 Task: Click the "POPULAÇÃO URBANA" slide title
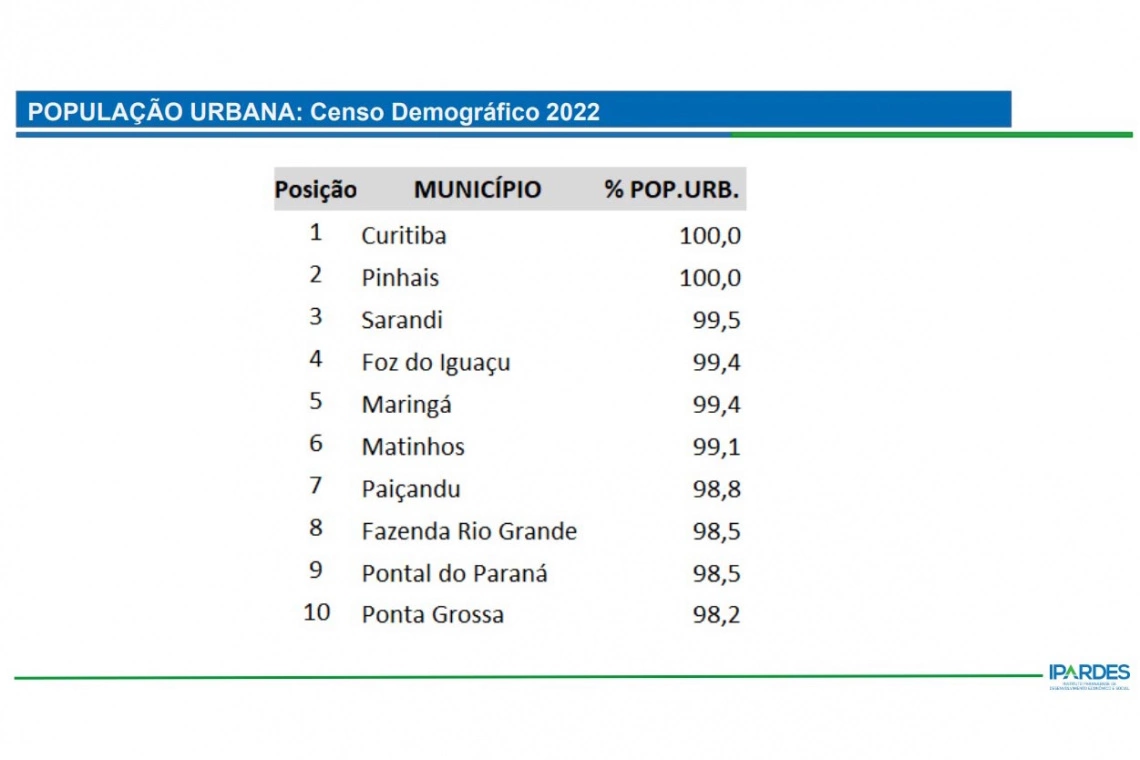tap(313, 111)
